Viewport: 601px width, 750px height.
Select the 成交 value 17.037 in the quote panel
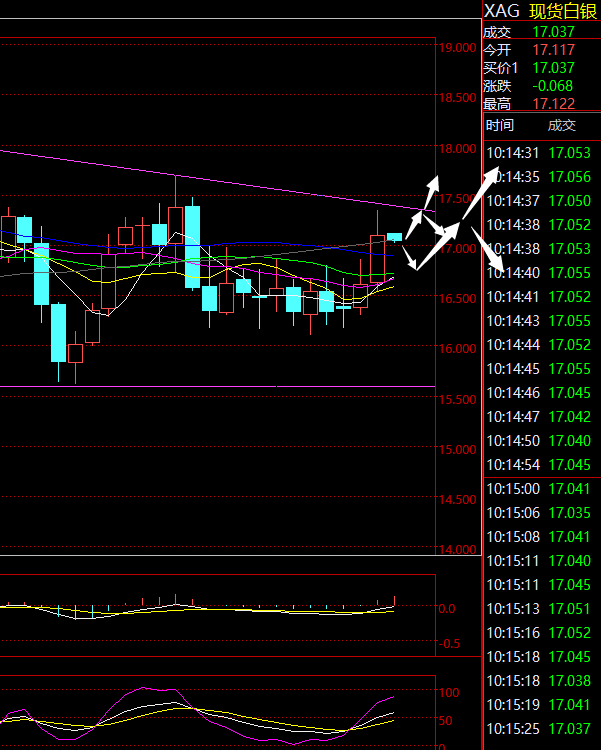[x=553, y=32]
